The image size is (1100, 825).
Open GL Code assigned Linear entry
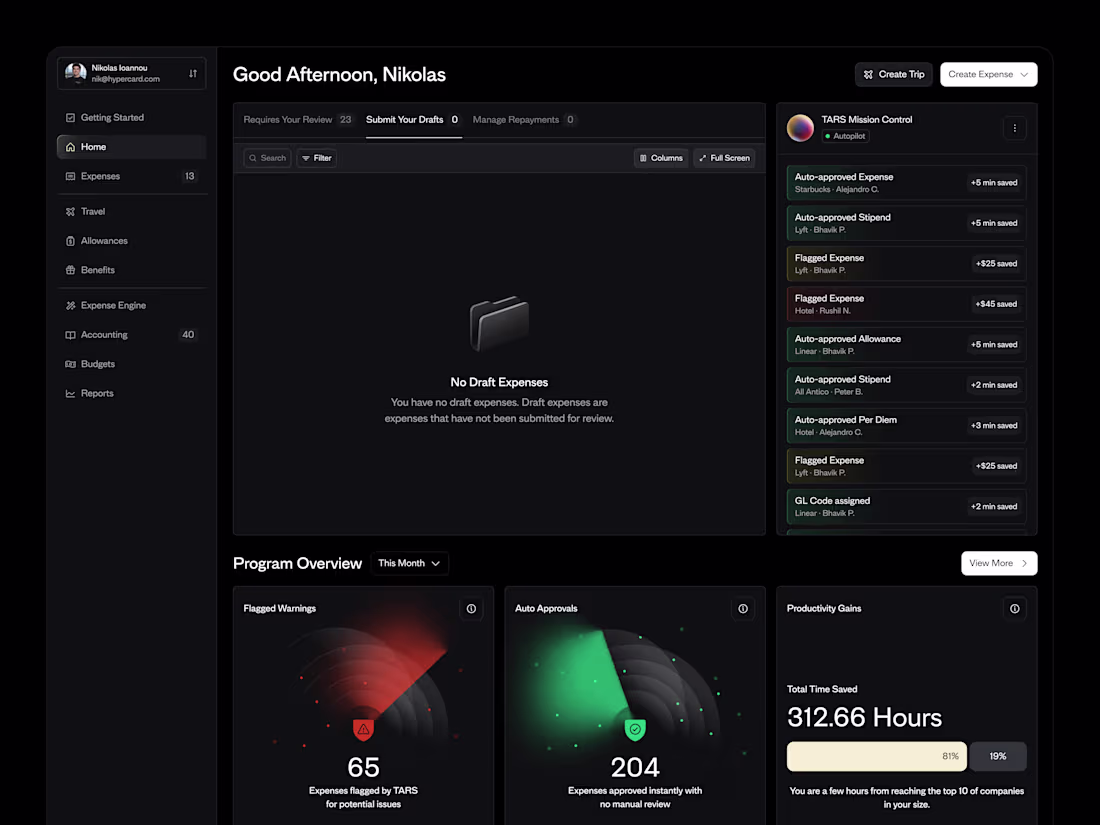[x=906, y=507]
